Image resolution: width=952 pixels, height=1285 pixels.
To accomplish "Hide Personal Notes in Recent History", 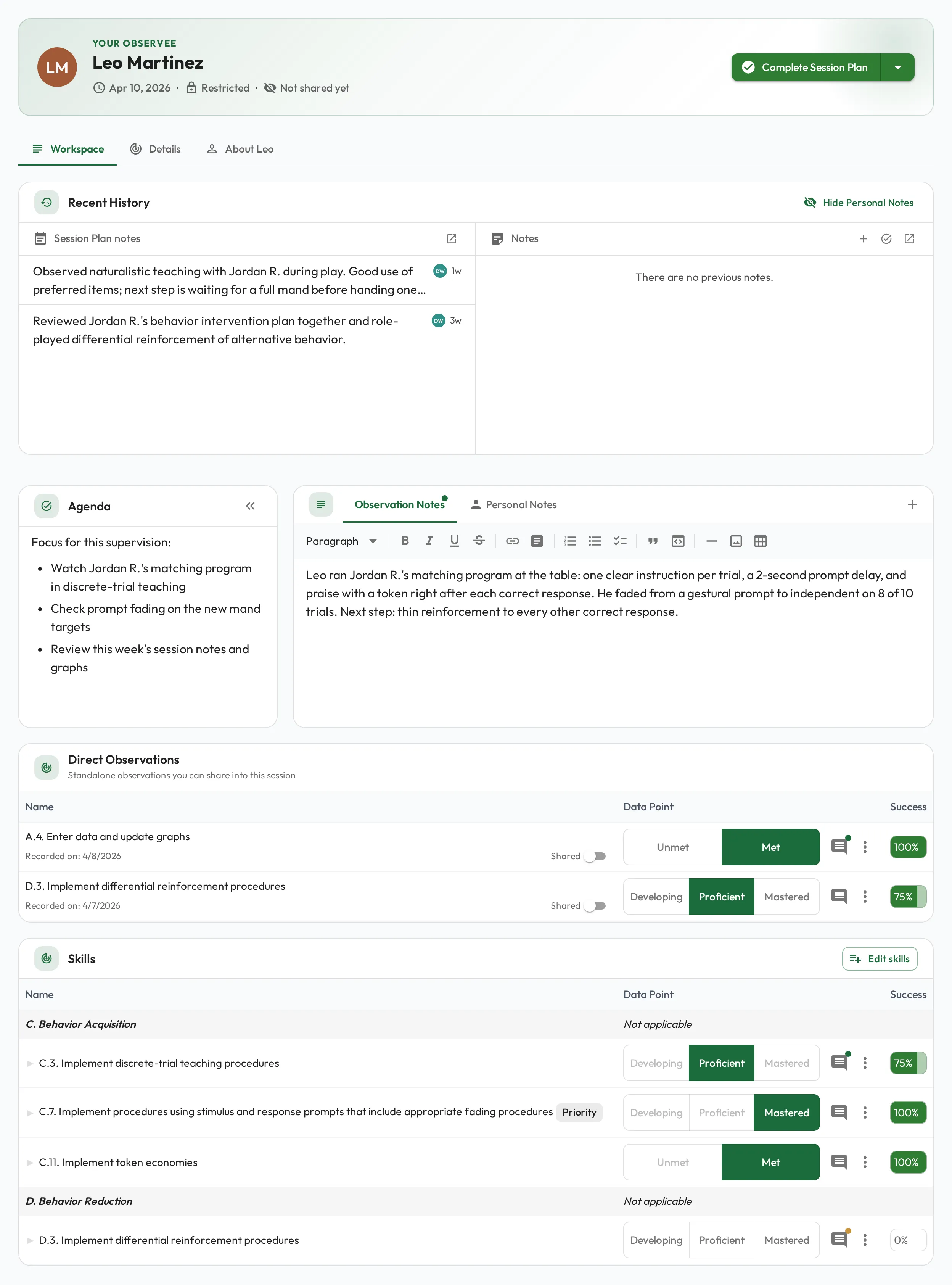I will click(x=858, y=202).
